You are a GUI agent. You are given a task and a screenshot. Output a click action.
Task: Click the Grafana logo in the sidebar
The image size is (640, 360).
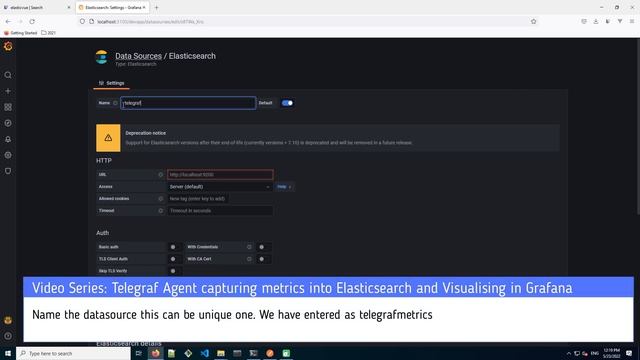(x=8, y=47)
